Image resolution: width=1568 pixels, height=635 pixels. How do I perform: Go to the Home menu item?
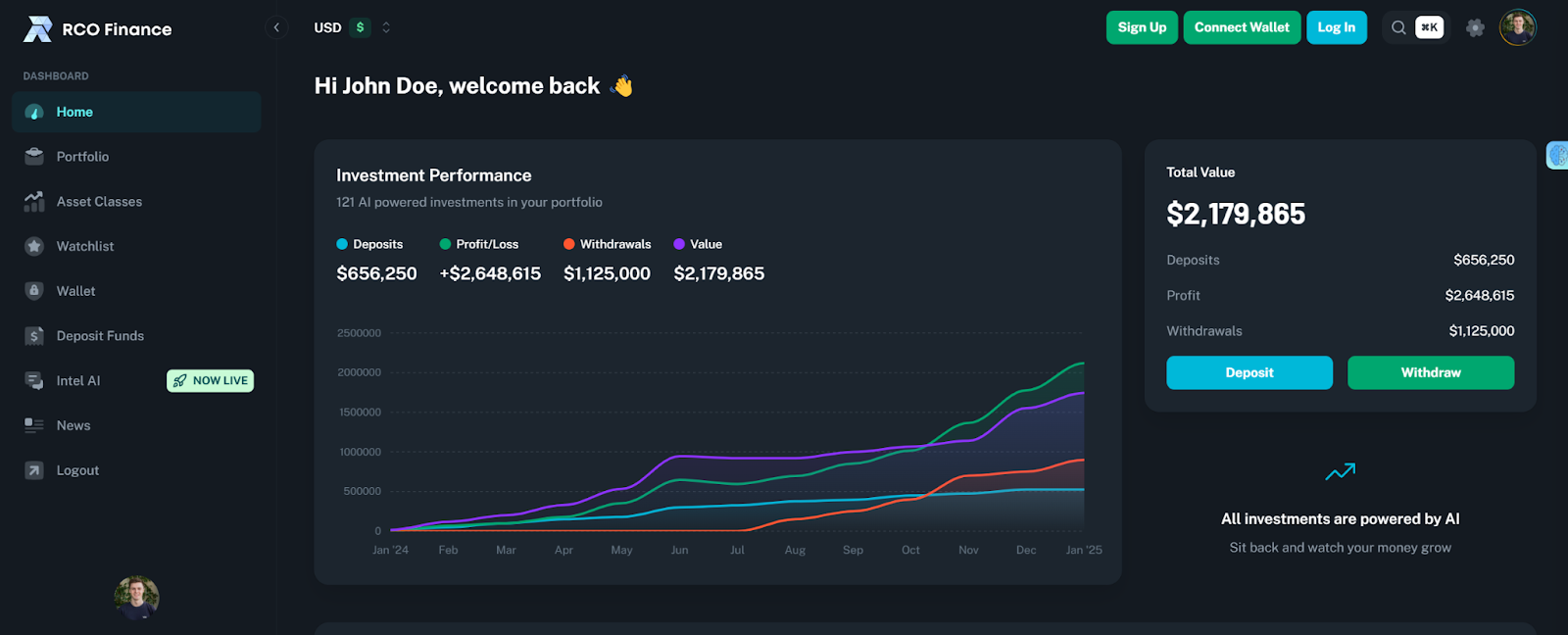(x=74, y=112)
